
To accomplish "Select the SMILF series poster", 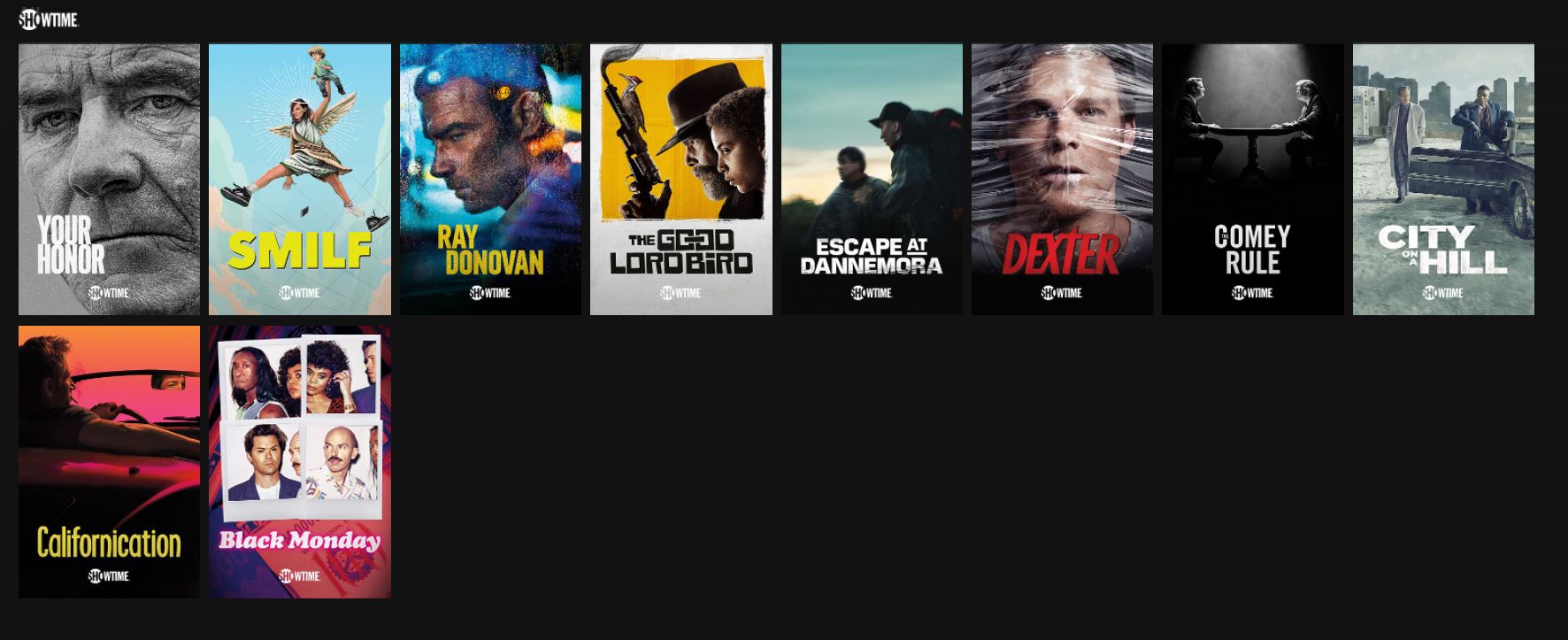I will pos(300,180).
